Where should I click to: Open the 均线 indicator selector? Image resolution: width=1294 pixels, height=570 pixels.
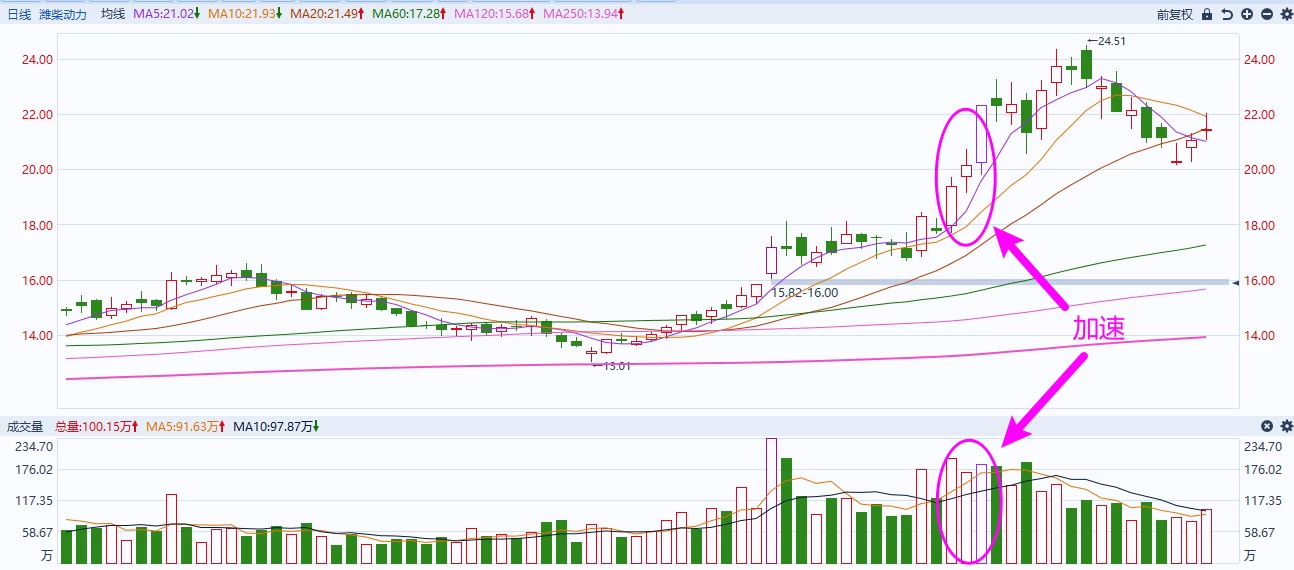pyautogui.click(x=113, y=14)
